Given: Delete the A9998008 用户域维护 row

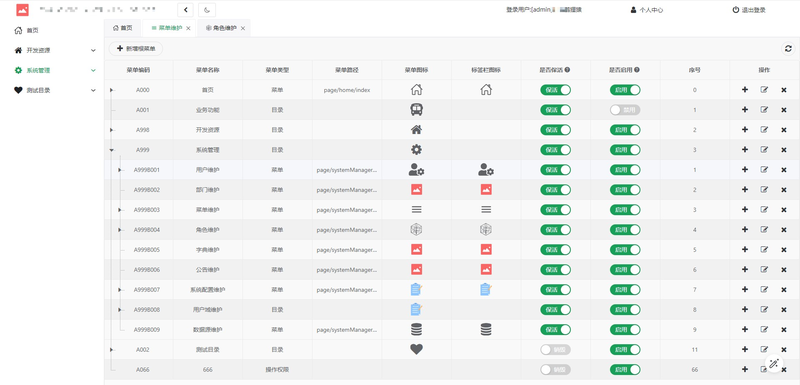Looking at the screenshot, I should point(784,310).
